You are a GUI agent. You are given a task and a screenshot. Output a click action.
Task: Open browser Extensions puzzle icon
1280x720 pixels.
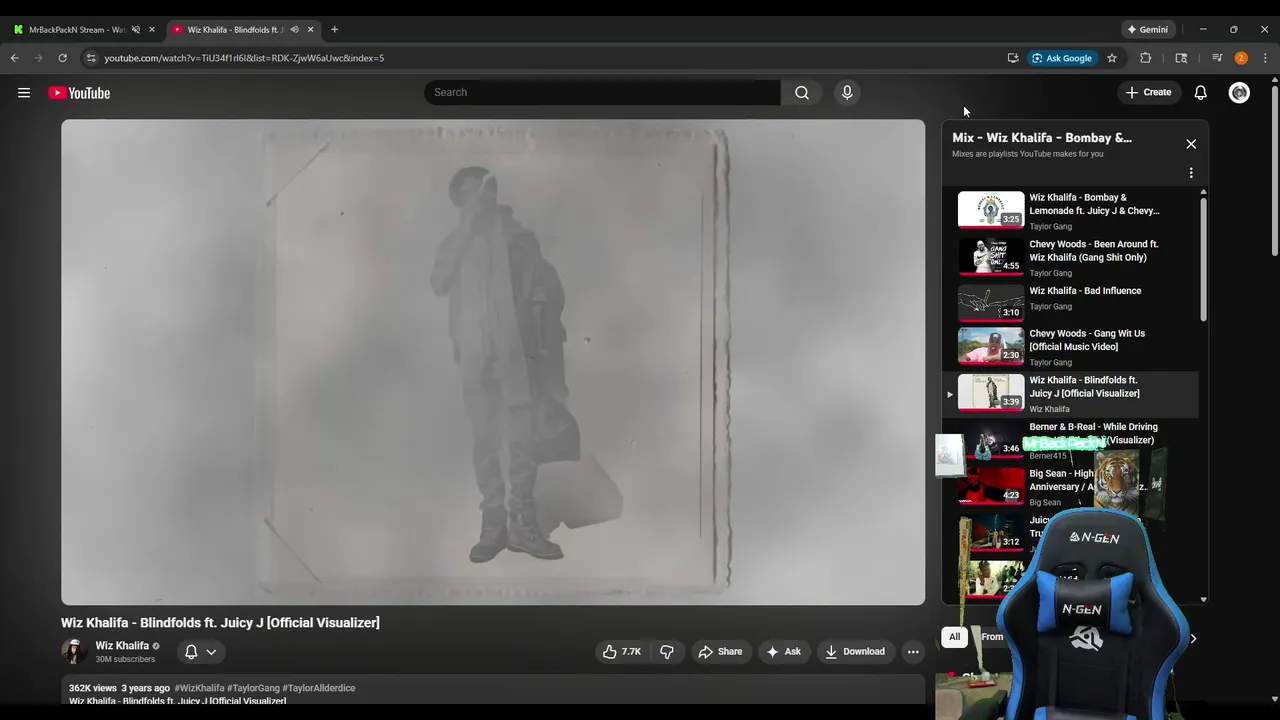pyautogui.click(x=1146, y=58)
